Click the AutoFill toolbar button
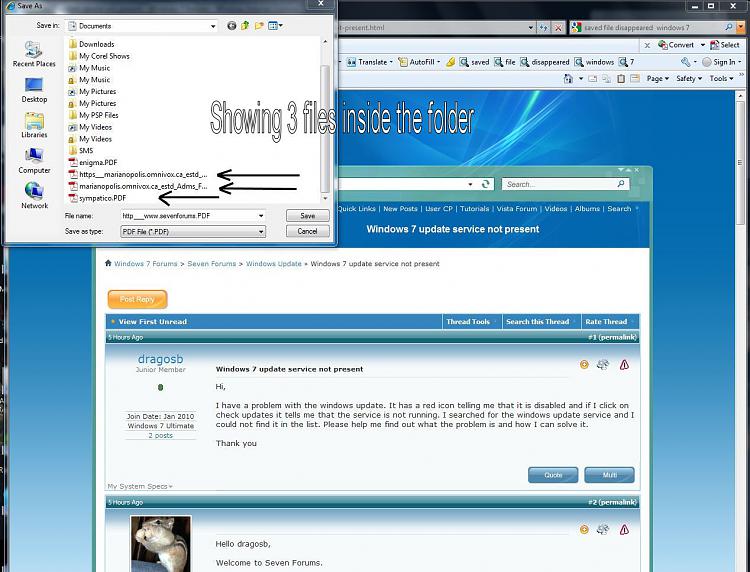Viewport: 750px width, 572px height. click(x=419, y=62)
